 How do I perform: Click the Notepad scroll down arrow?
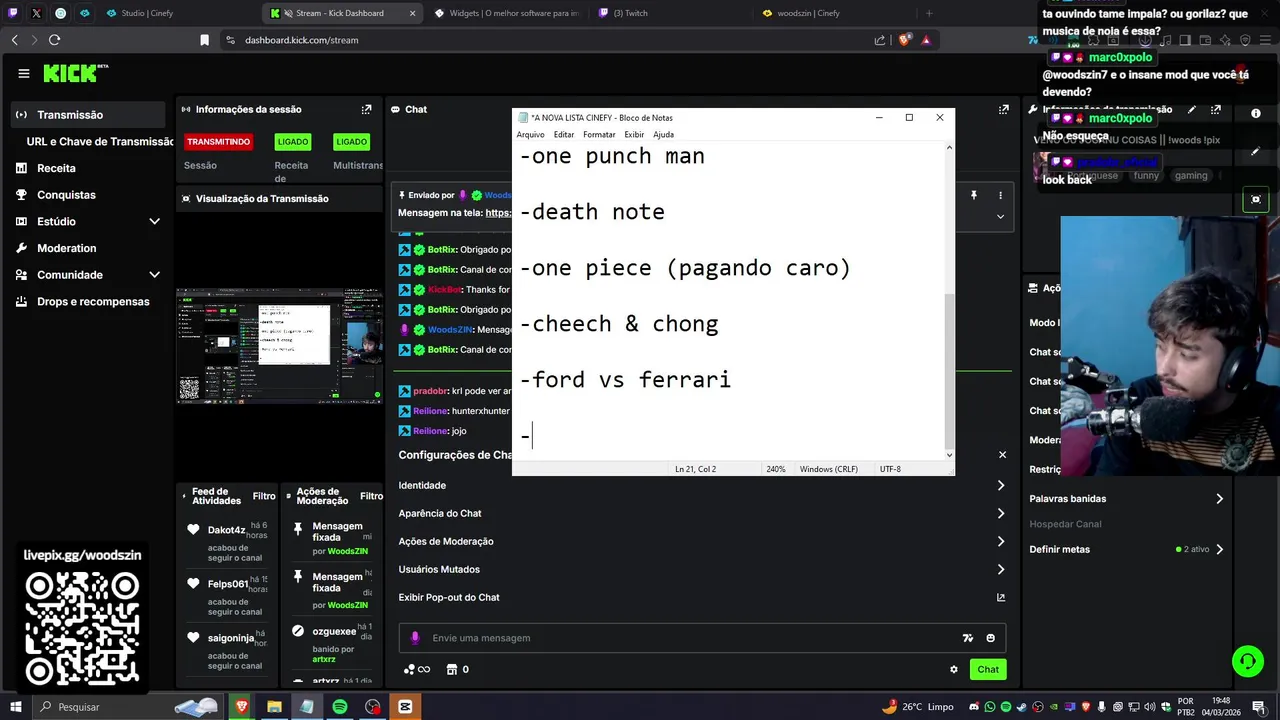point(949,455)
